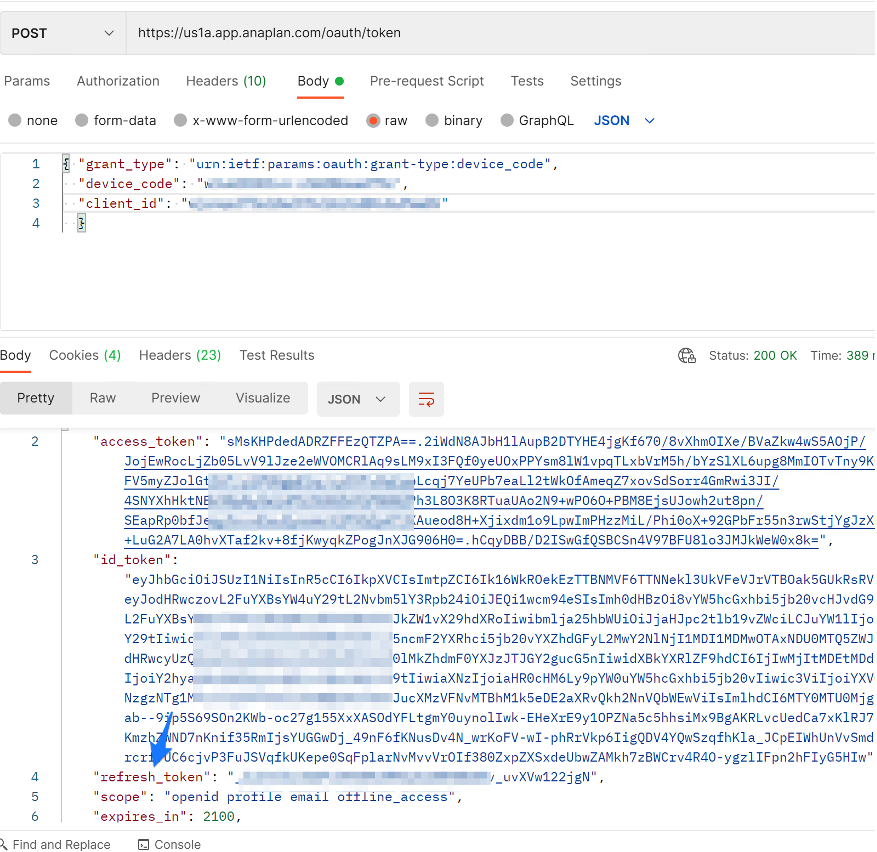The width and height of the screenshot is (877, 852).
Task: Switch to the Authorization tab
Action: 118,81
